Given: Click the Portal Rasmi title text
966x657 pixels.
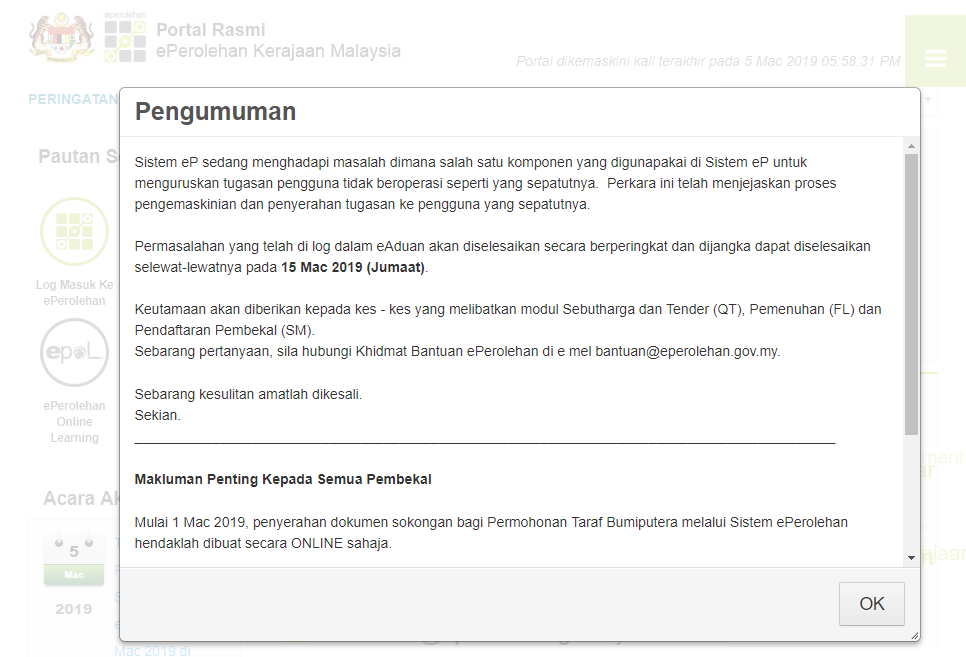Looking at the screenshot, I should (x=211, y=30).
